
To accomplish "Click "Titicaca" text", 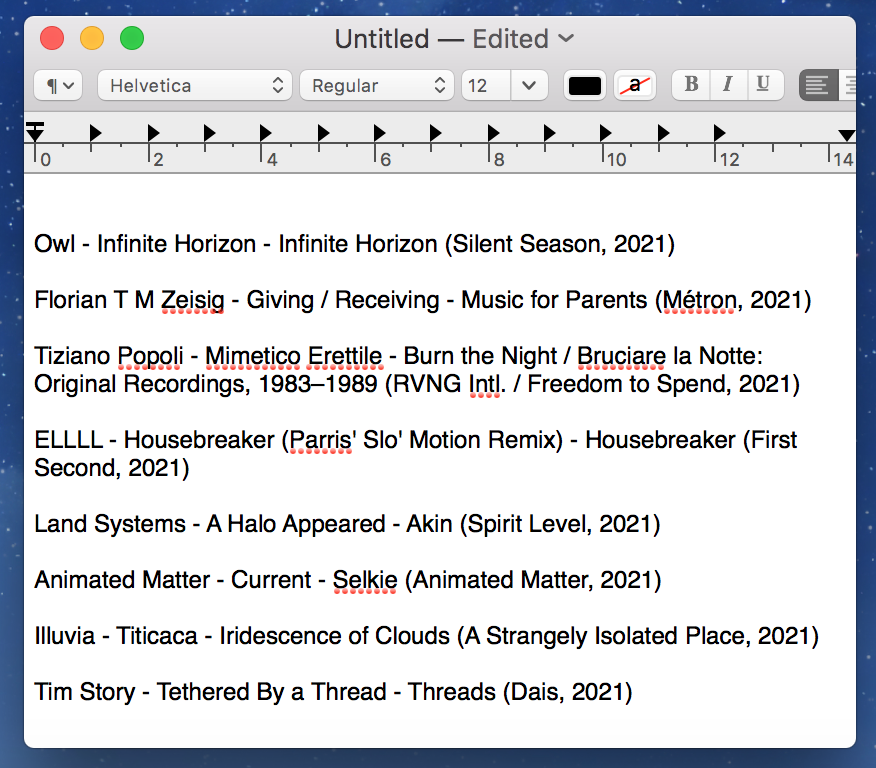I will point(157,636).
